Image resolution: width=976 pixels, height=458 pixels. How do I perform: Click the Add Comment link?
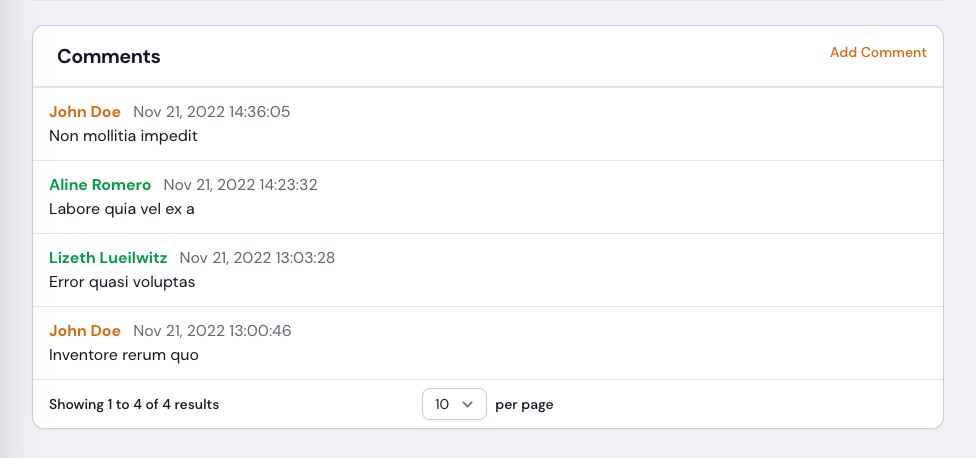[878, 52]
